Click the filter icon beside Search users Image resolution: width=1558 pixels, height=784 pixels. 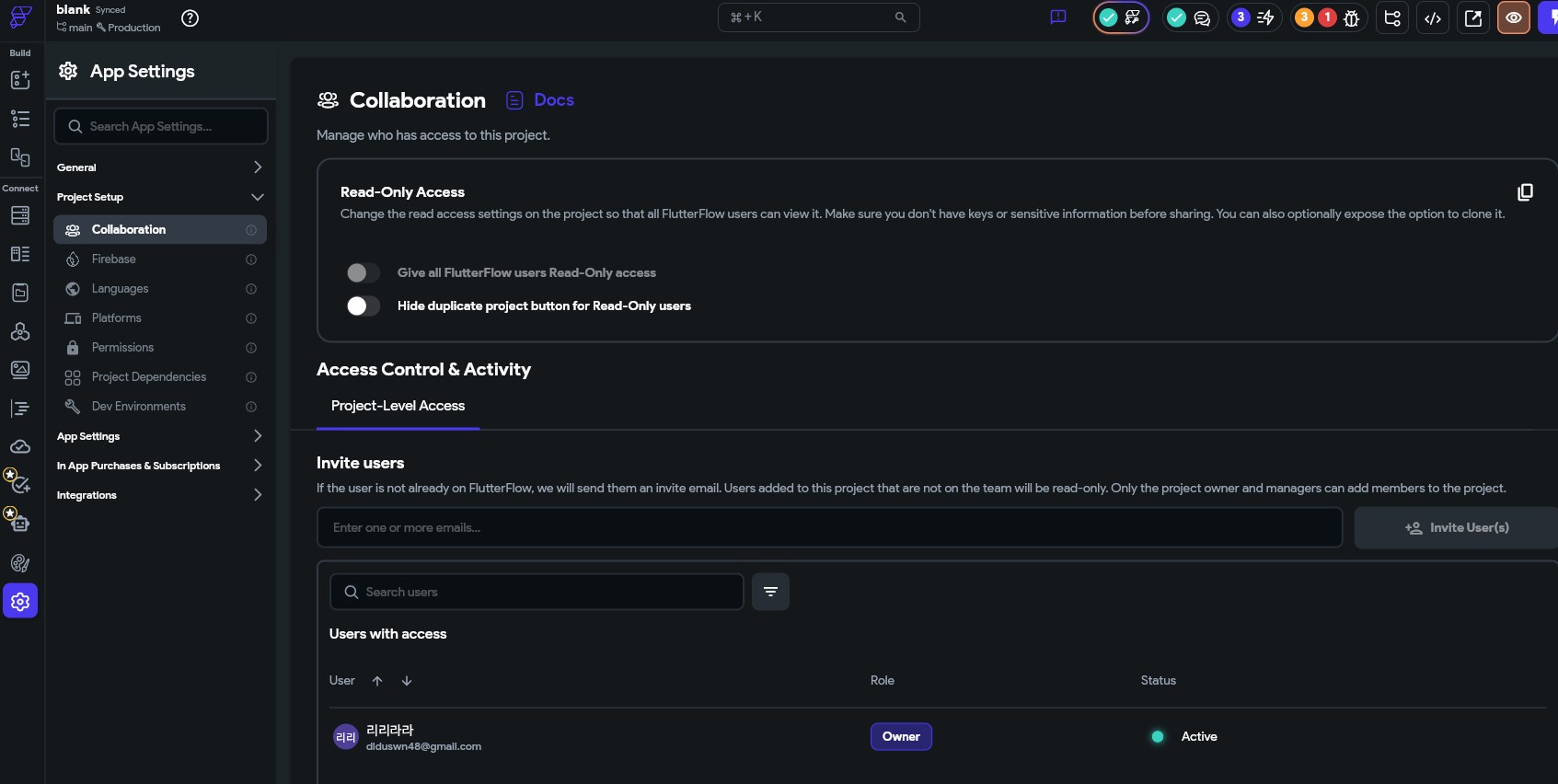pyautogui.click(x=770, y=592)
